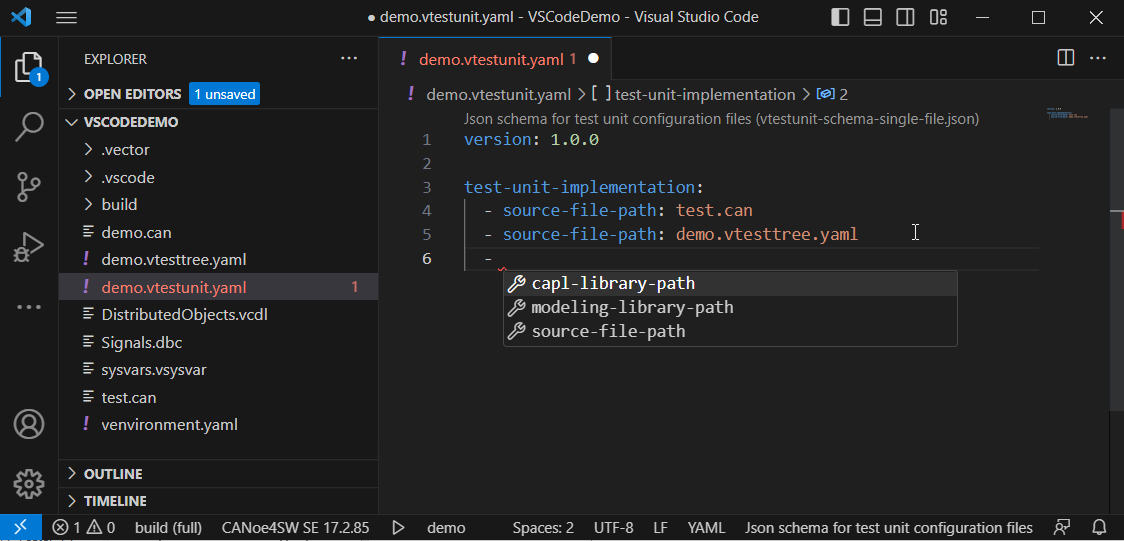Open the Search view
This screenshot has width=1124, height=541.
29,127
